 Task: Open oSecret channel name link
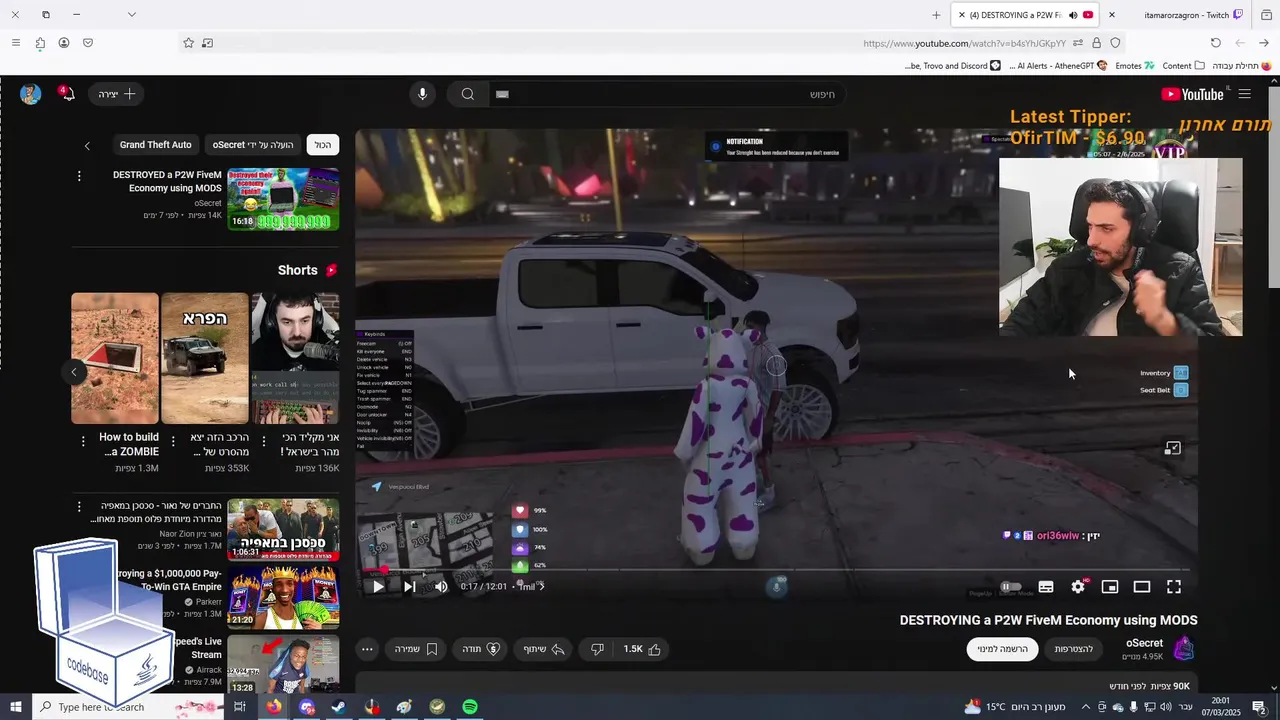pos(1144,643)
